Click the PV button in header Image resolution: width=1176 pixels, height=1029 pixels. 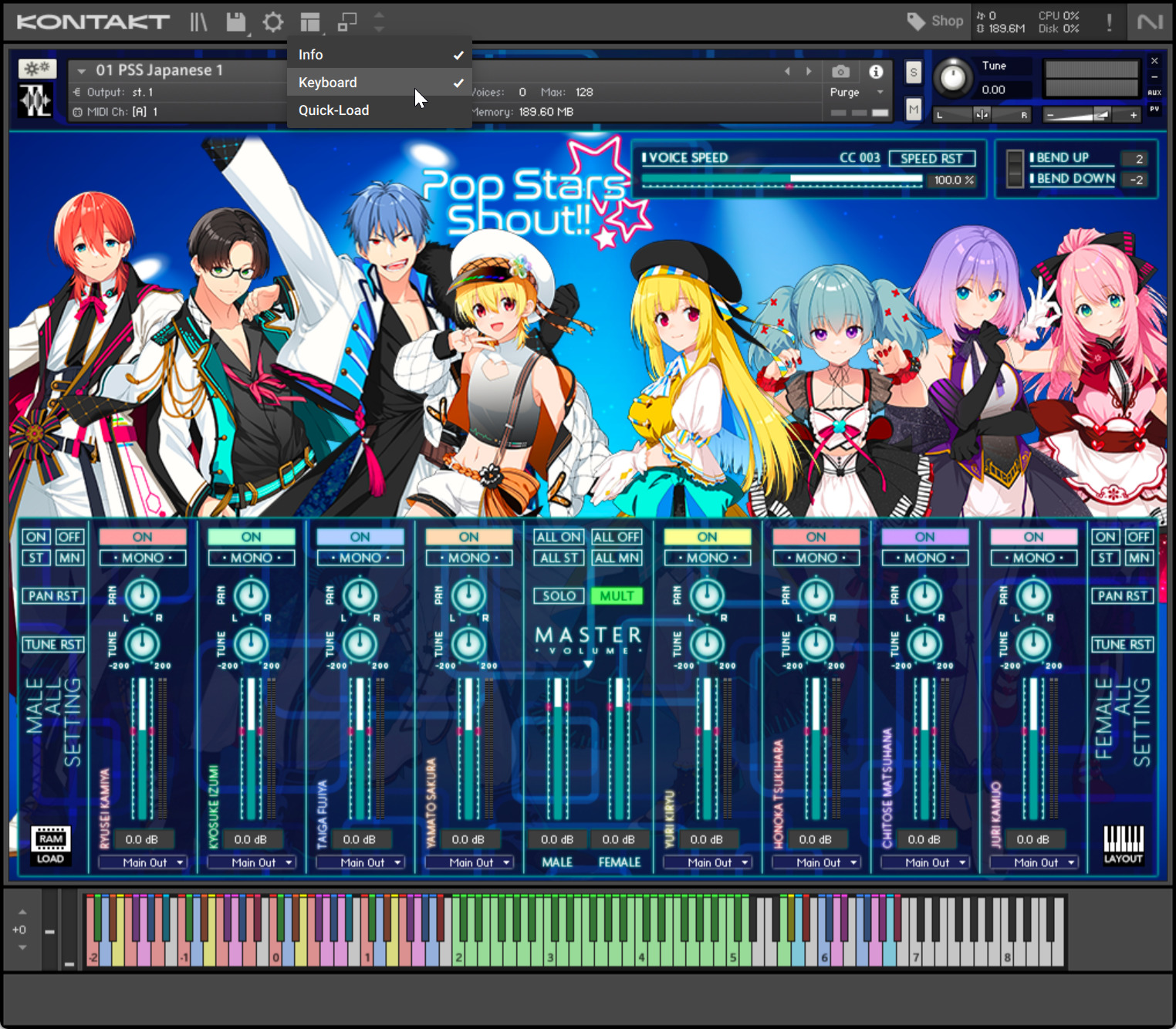(1154, 110)
